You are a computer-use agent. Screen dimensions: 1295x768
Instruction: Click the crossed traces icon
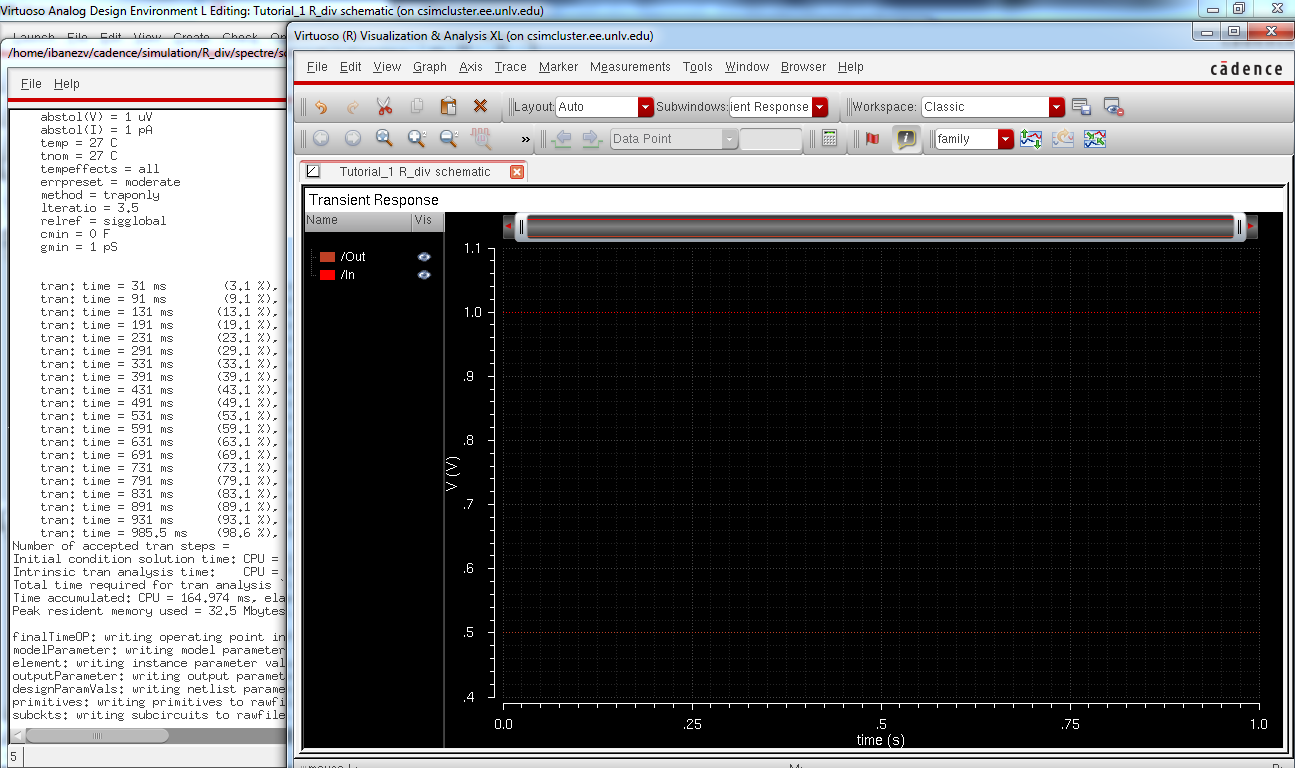(1095, 139)
